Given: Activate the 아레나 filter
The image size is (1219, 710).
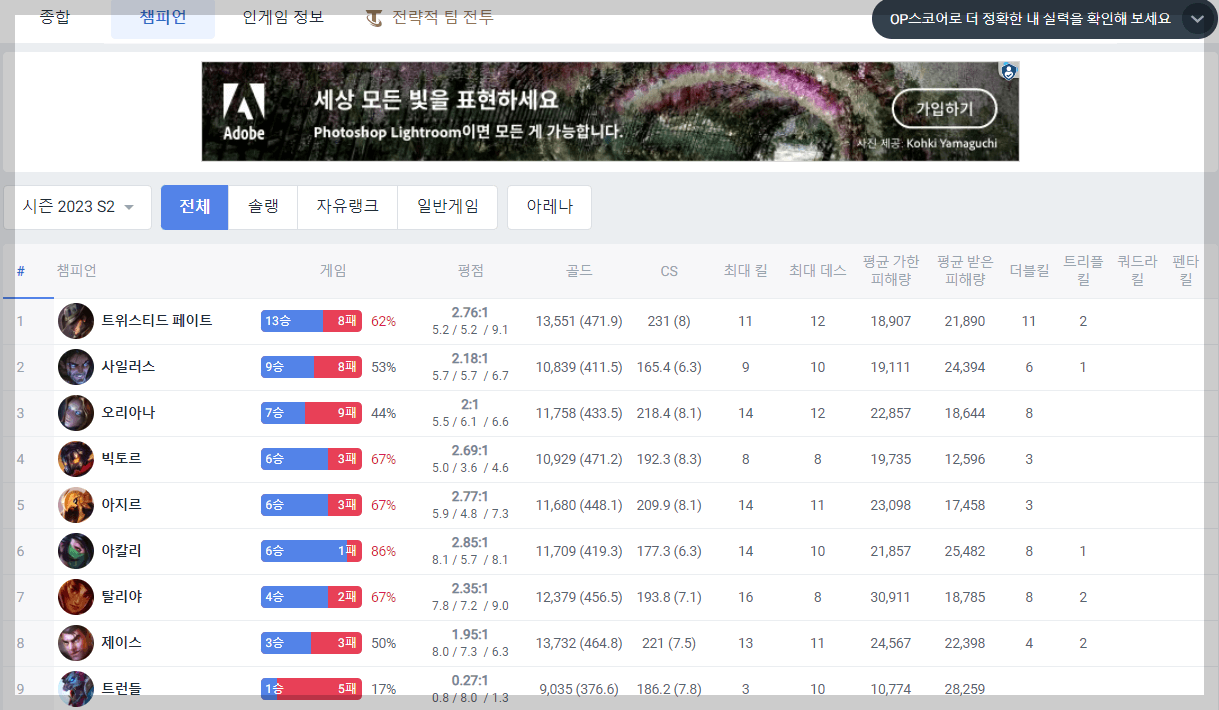Looking at the screenshot, I should pos(549,207).
